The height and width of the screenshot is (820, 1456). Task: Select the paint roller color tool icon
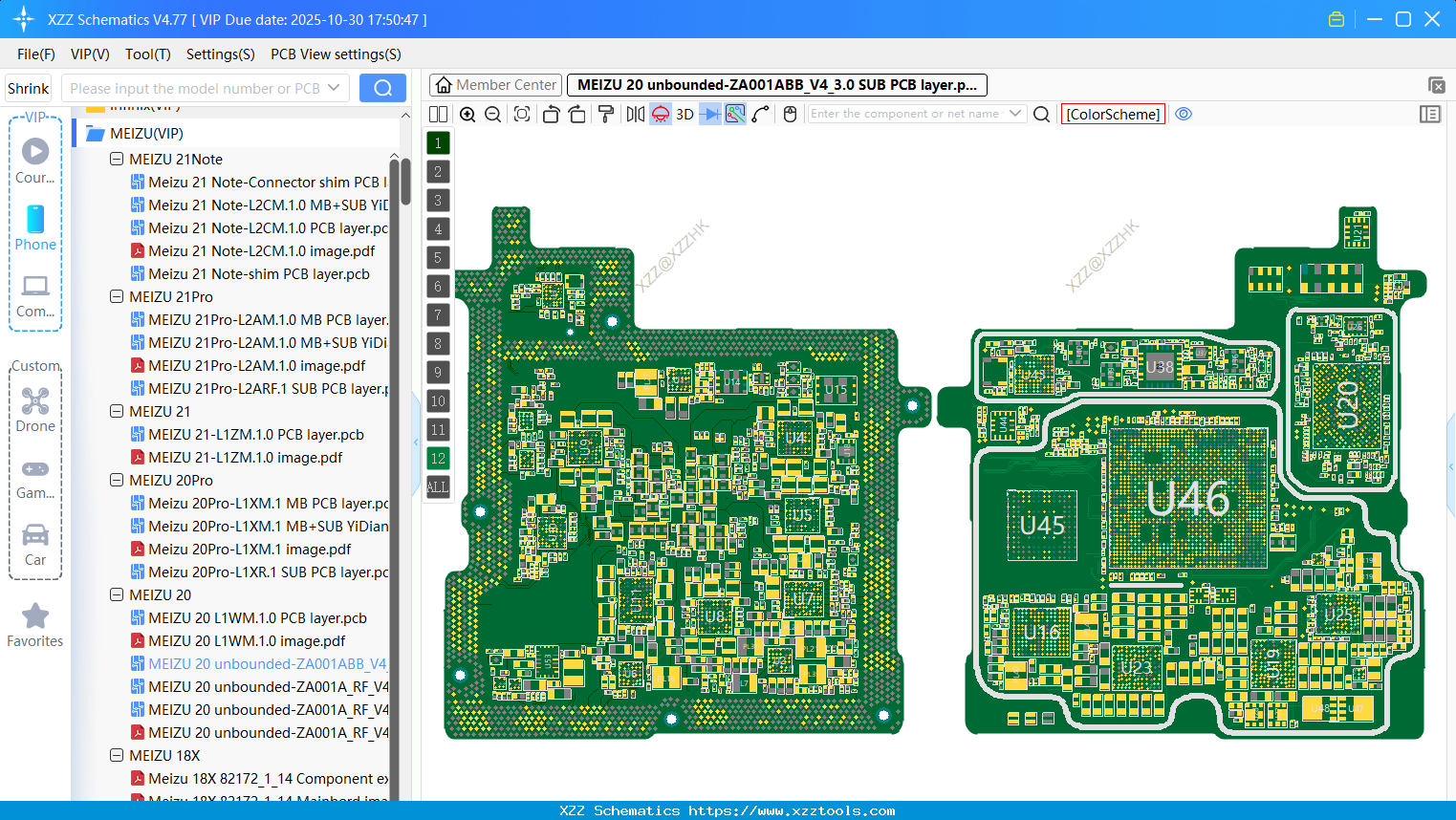tap(606, 114)
